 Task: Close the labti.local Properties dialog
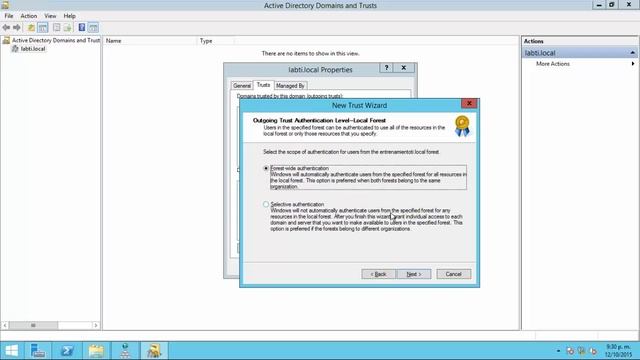point(404,68)
